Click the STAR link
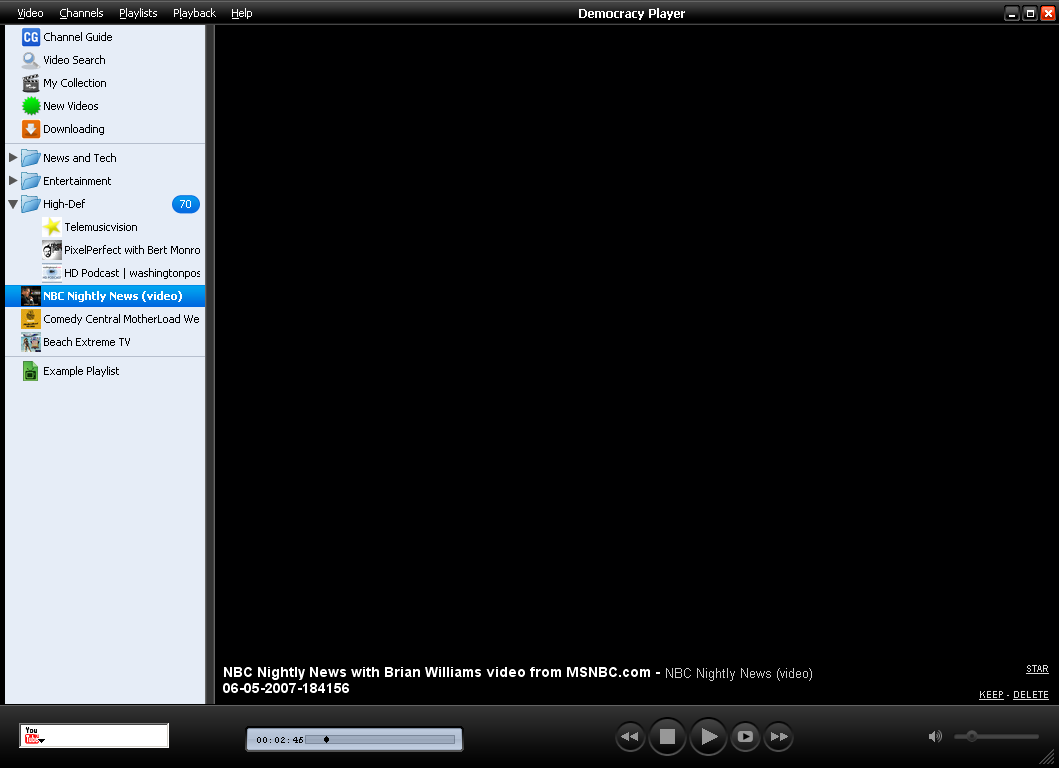Image resolution: width=1059 pixels, height=768 pixels. click(1037, 669)
